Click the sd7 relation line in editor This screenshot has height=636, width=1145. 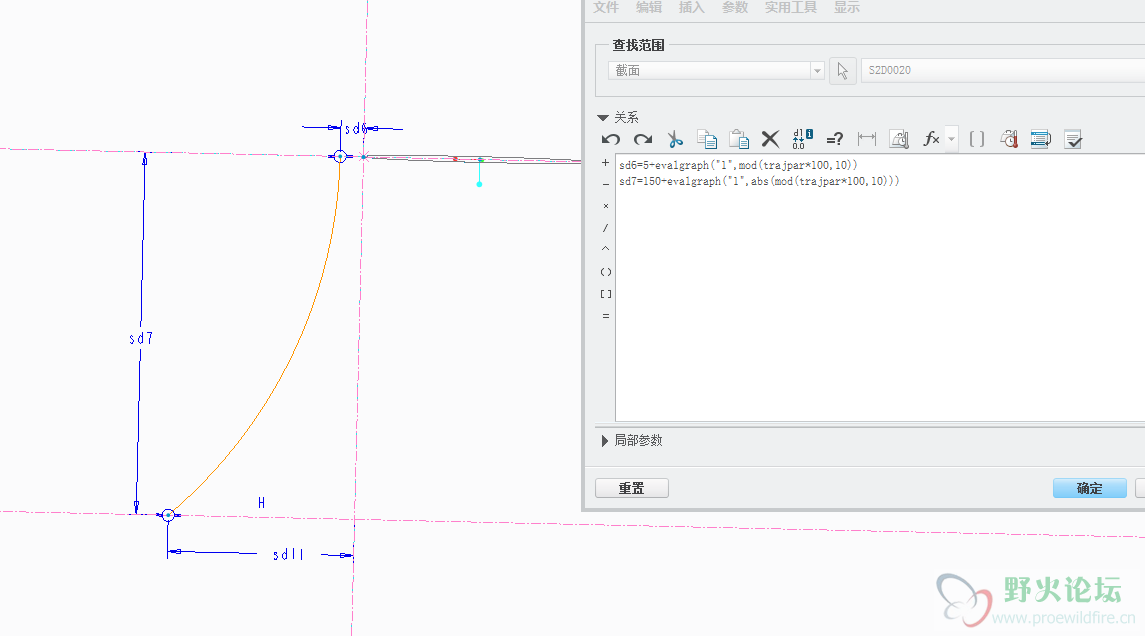pyautogui.click(x=759, y=181)
